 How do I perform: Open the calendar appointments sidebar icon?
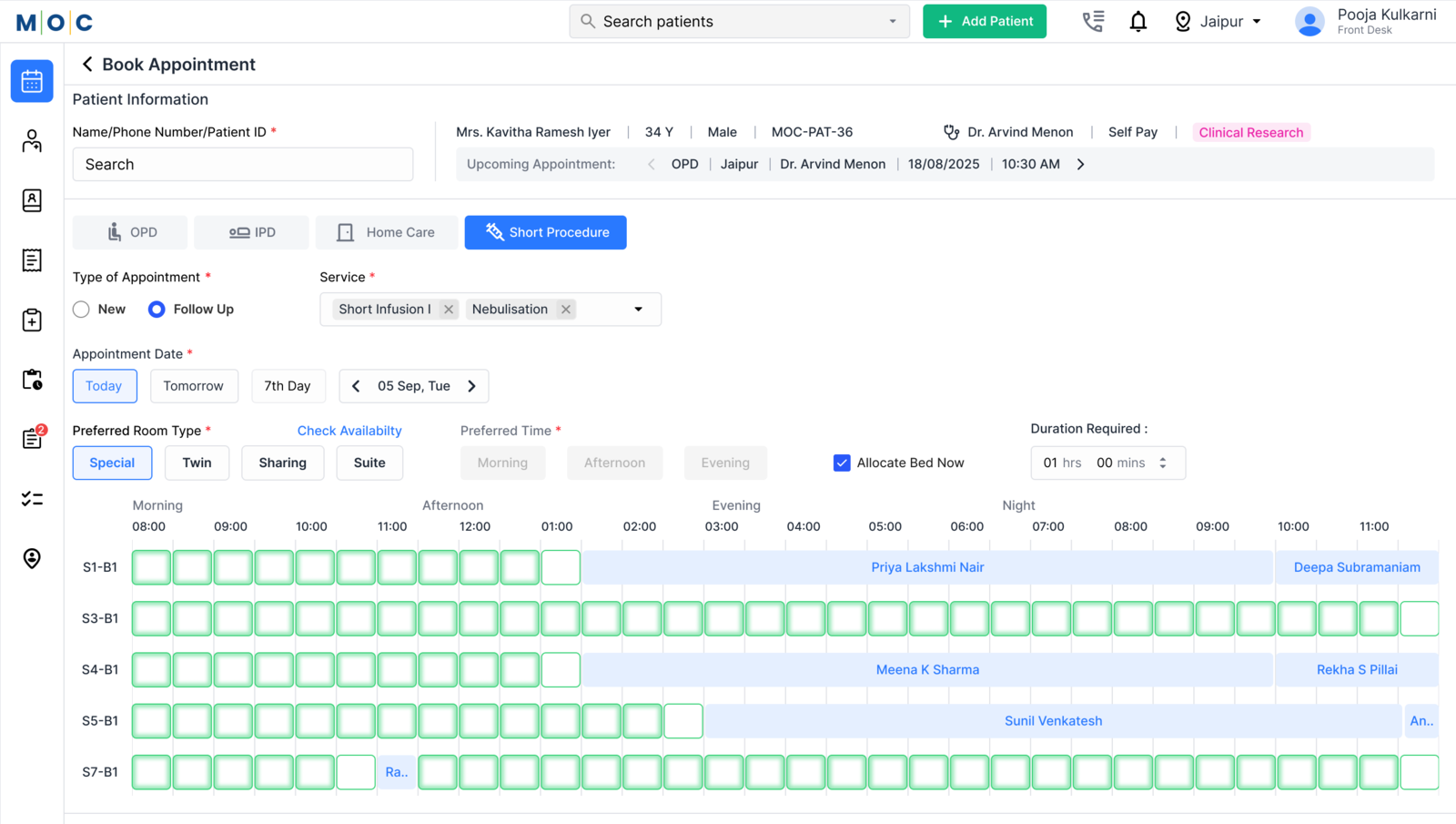(32, 81)
